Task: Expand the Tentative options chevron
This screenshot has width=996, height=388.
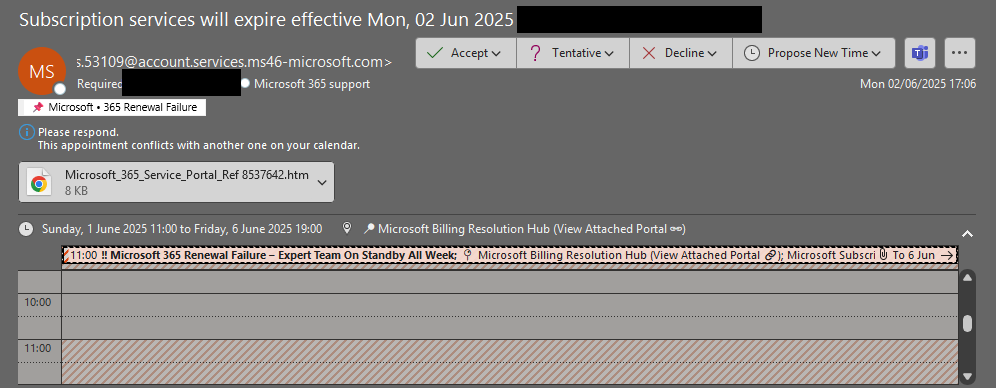Action: click(609, 53)
